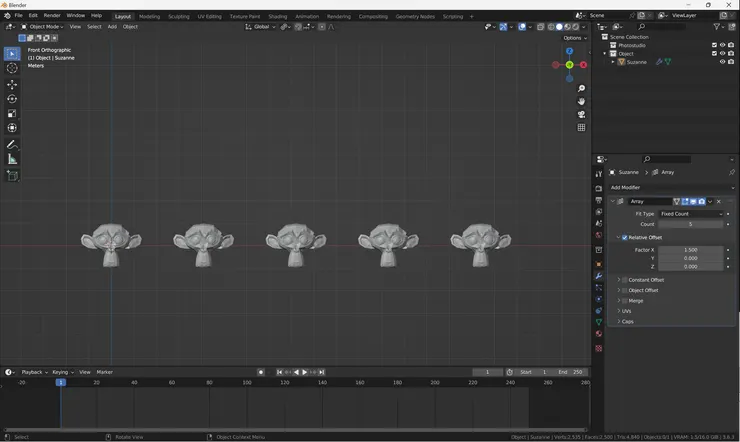Play the animation forward

coord(305,372)
